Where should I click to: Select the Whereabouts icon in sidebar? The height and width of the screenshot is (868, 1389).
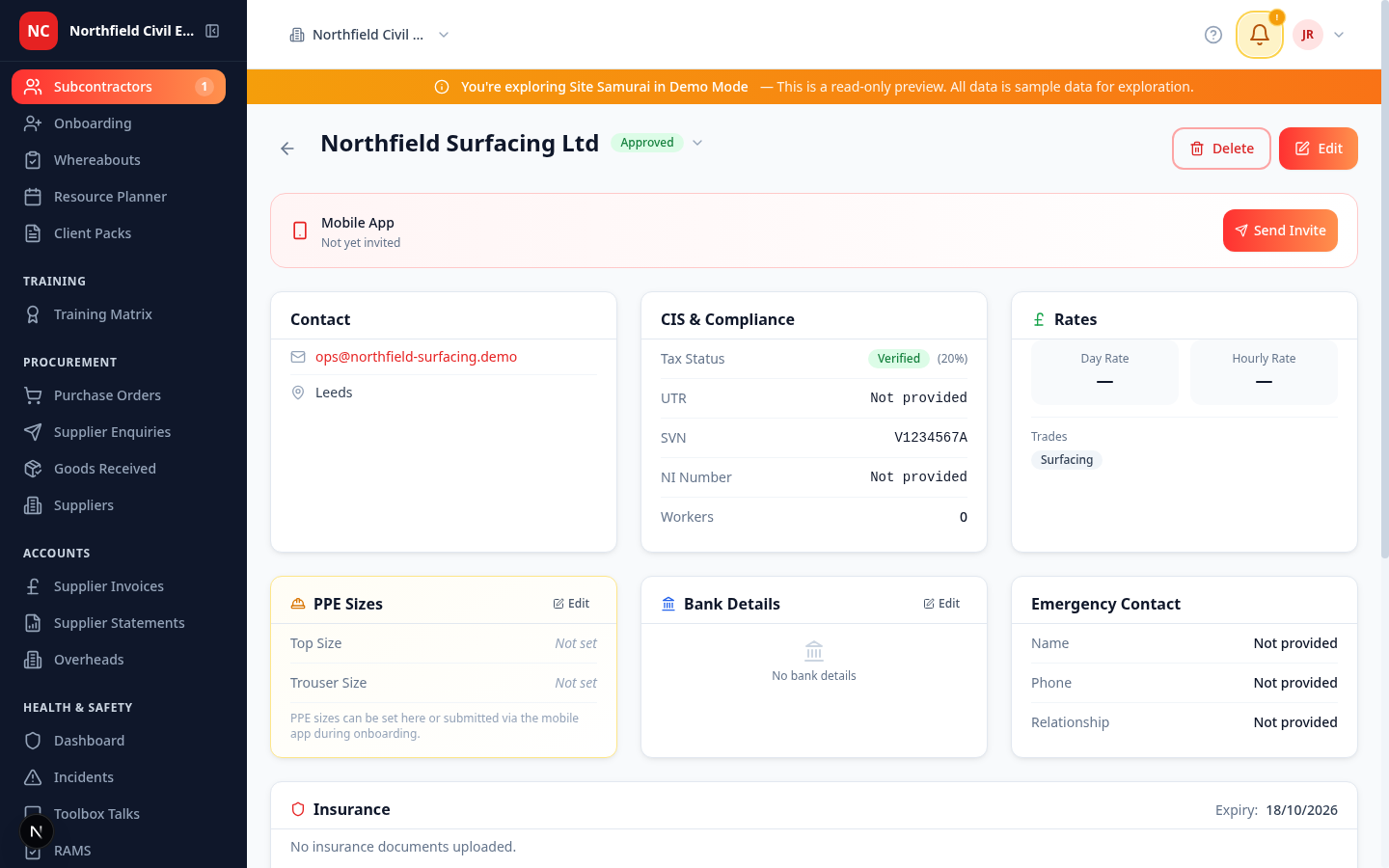pos(32,159)
